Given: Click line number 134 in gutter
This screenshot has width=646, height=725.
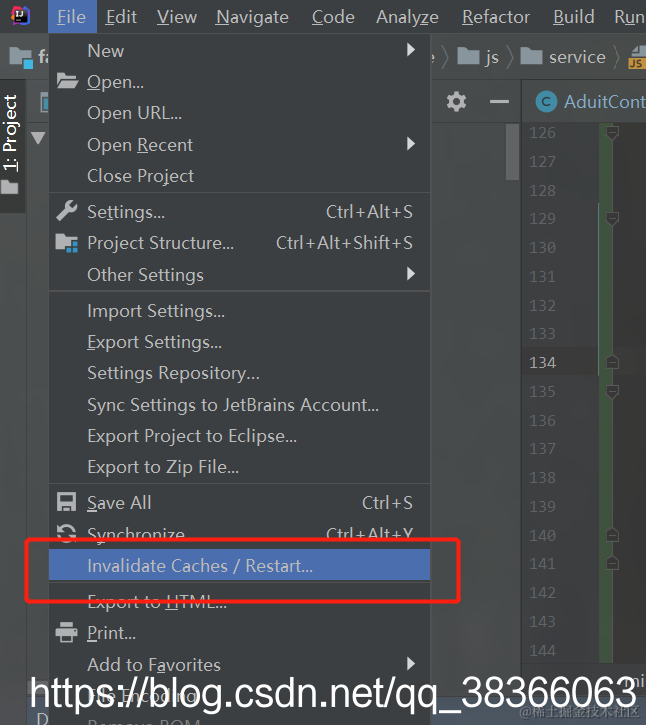Looking at the screenshot, I should [542, 362].
